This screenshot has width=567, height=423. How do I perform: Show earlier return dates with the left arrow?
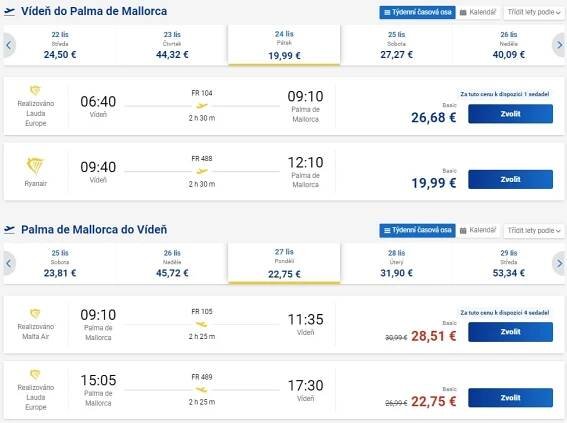tap(9, 264)
